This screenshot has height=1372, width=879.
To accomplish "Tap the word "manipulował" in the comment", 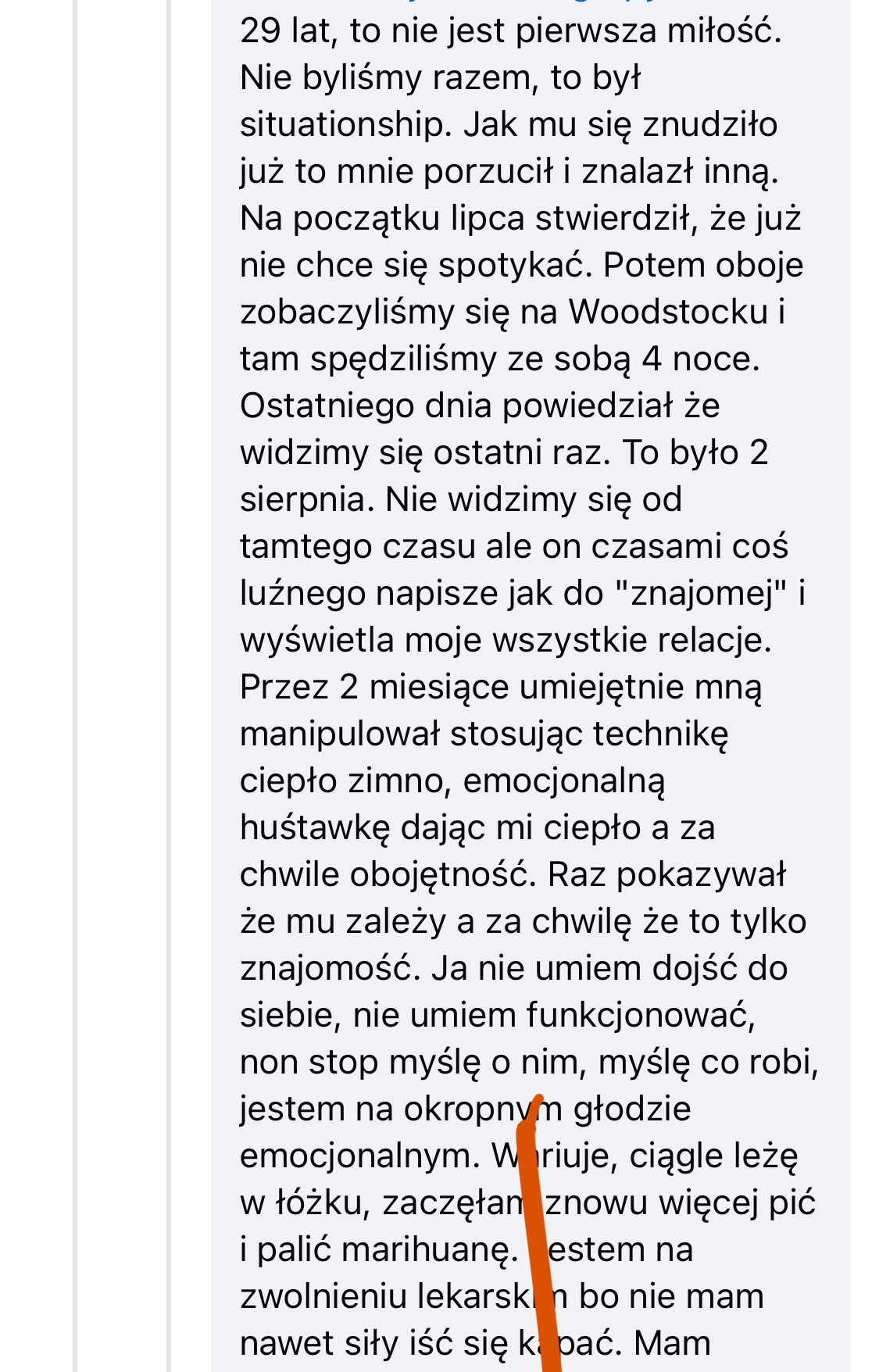I will pyautogui.click(x=340, y=734).
